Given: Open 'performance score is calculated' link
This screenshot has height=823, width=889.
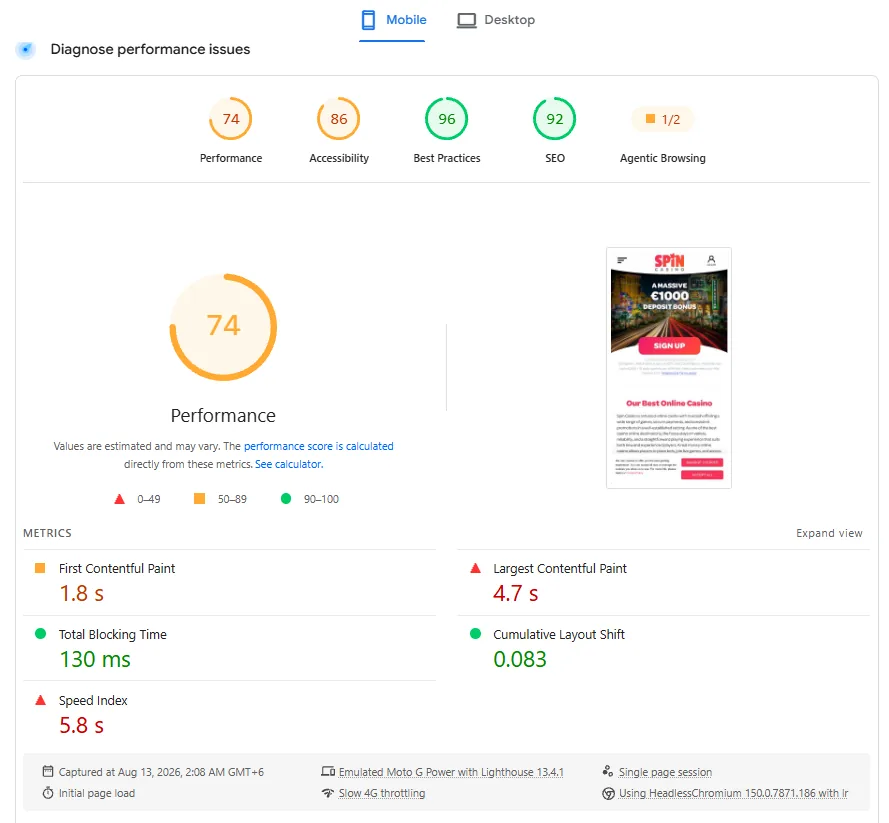Looking at the screenshot, I should (x=319, y=446).
